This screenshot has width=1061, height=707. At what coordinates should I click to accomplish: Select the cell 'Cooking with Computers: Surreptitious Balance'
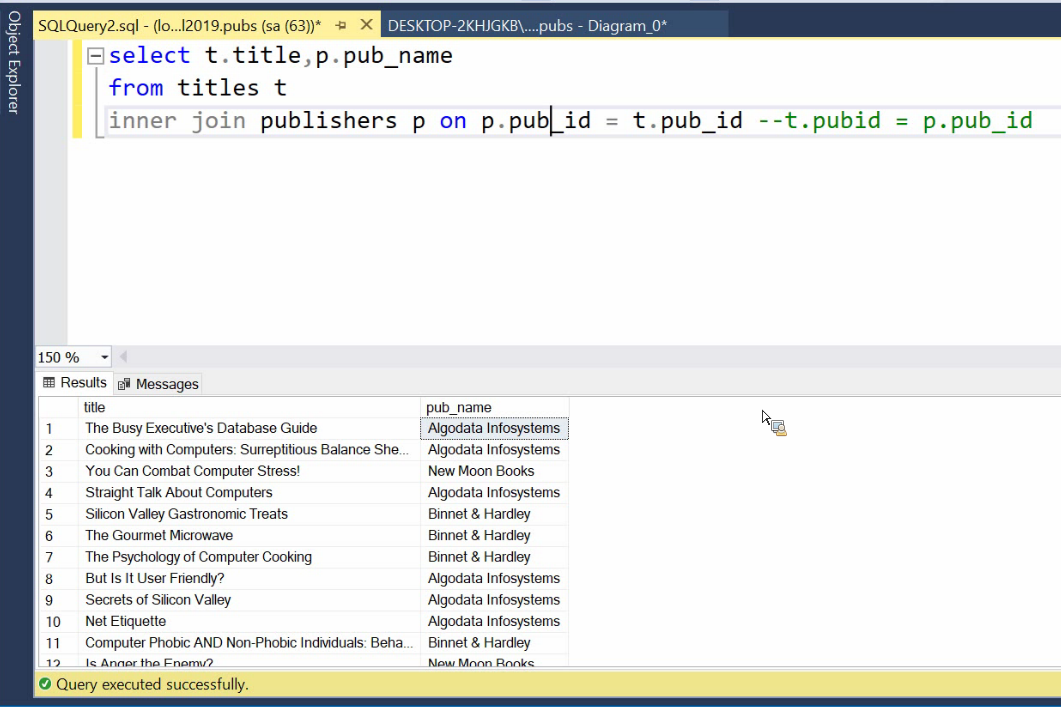pos(249,450)
